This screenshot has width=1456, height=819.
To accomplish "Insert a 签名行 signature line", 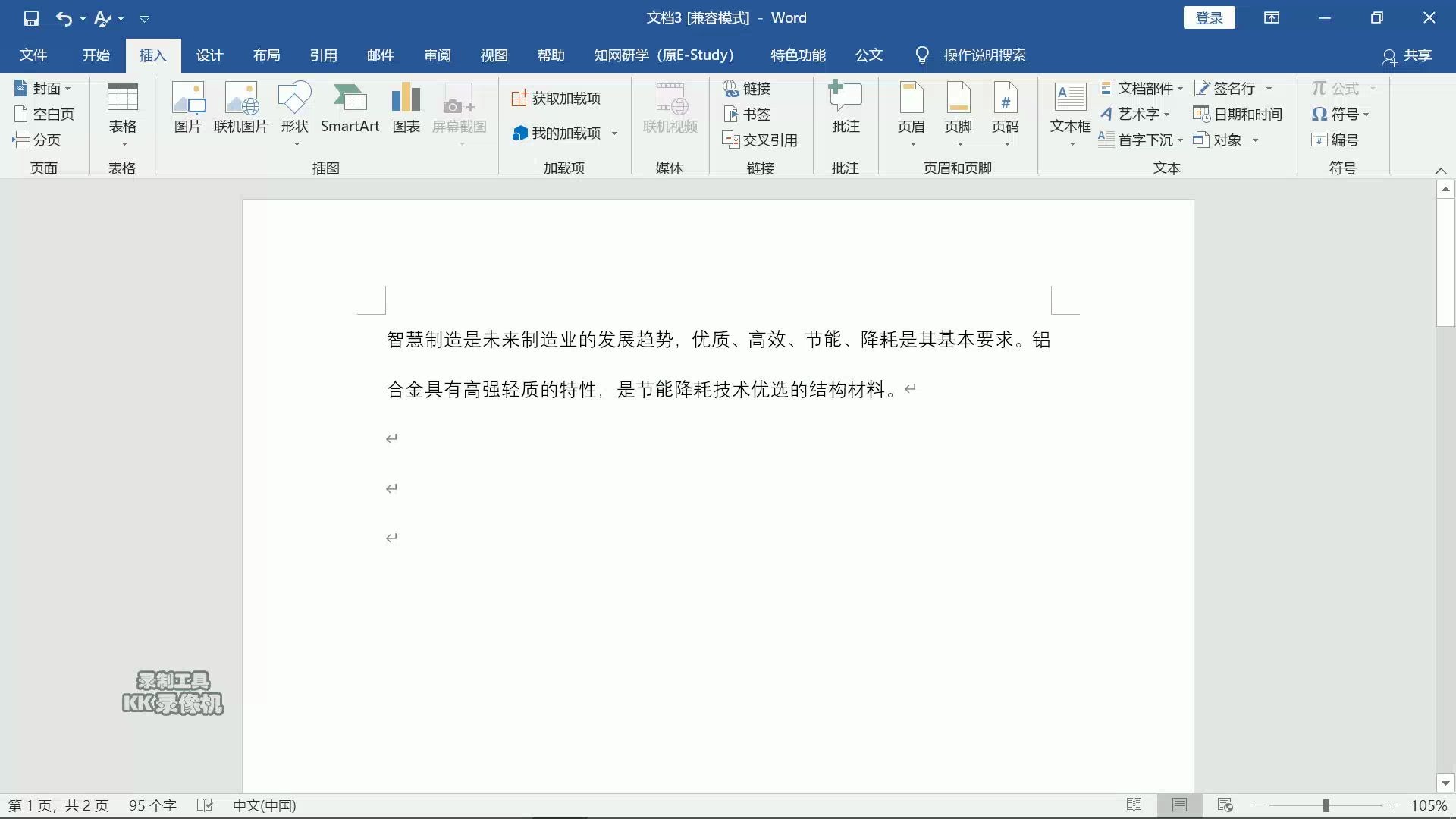I will click(1225, 89).
